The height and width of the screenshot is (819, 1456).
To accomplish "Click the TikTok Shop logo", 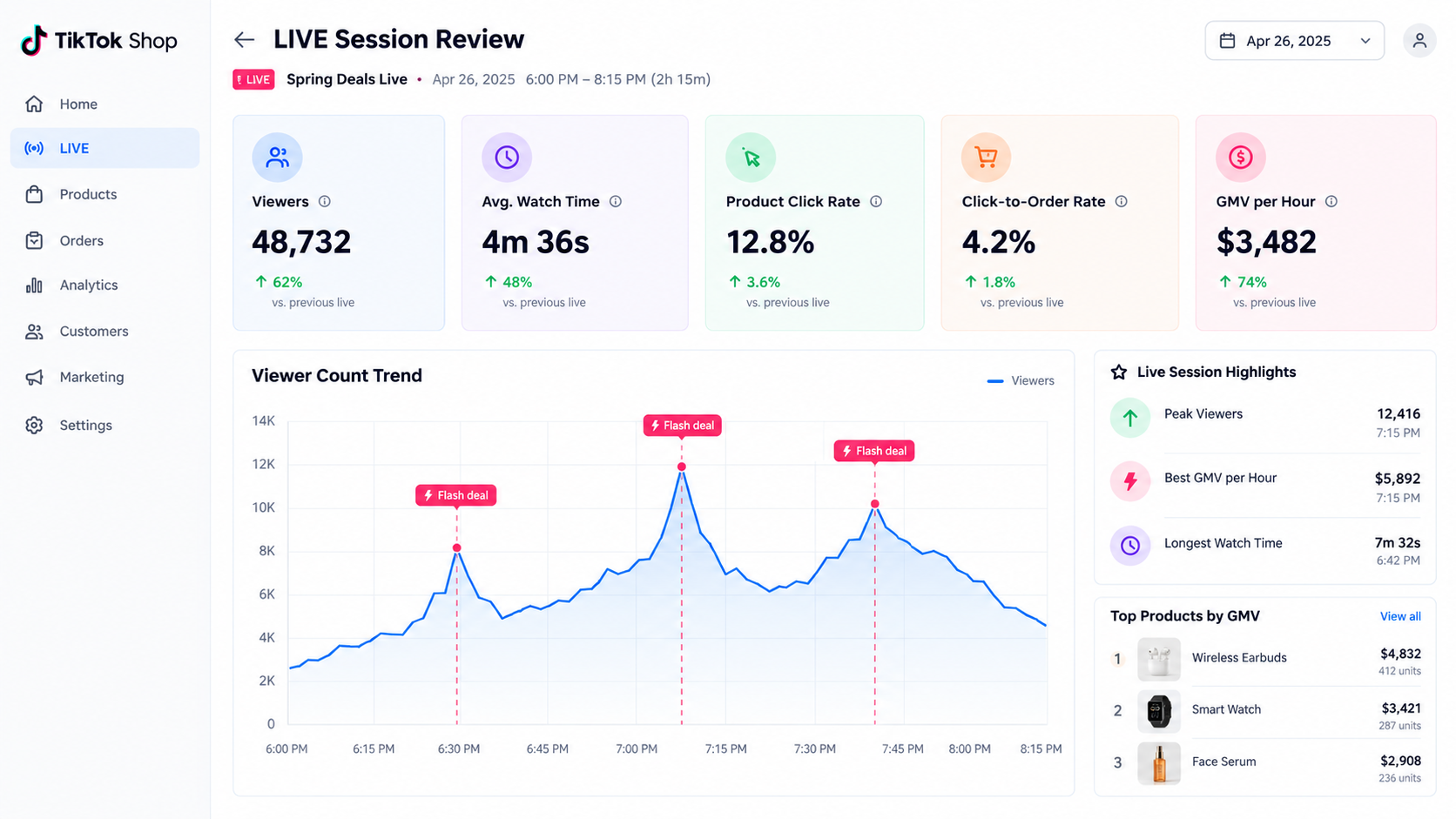I will [98, 41].
